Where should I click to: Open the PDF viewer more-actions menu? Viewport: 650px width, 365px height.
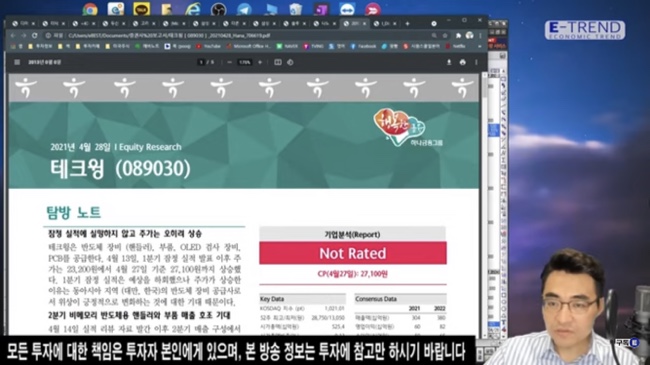pyautogui.click(x=476, y=62)
